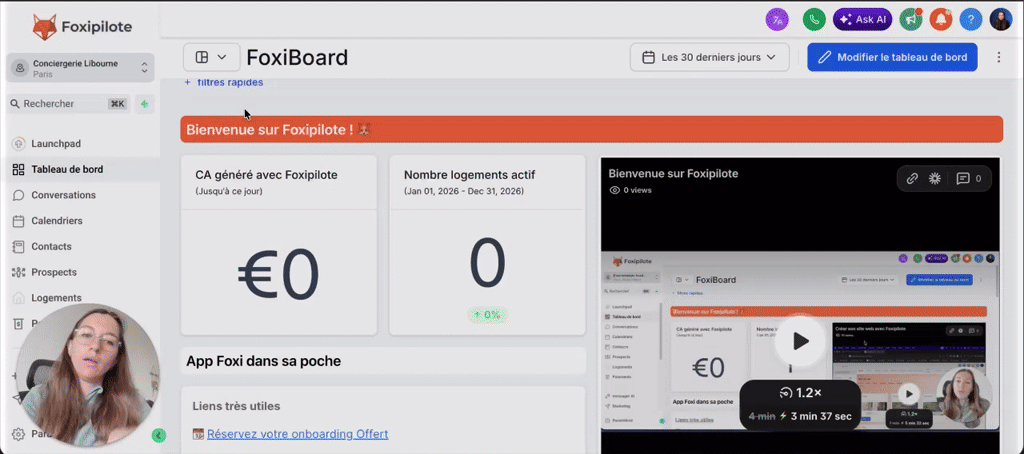The image size is (1024, 454).
Task: Open the green megaphone announcements icon
Action: coord(910,20)
